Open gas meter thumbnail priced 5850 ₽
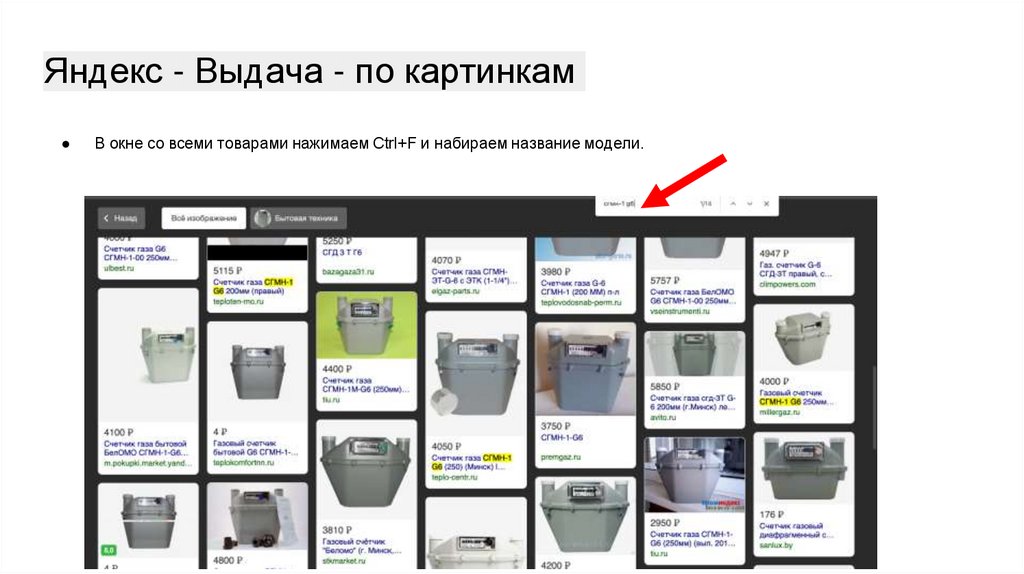Image resolution: width=1024 pixels, height=574 pixels. (x=694, y=353)
